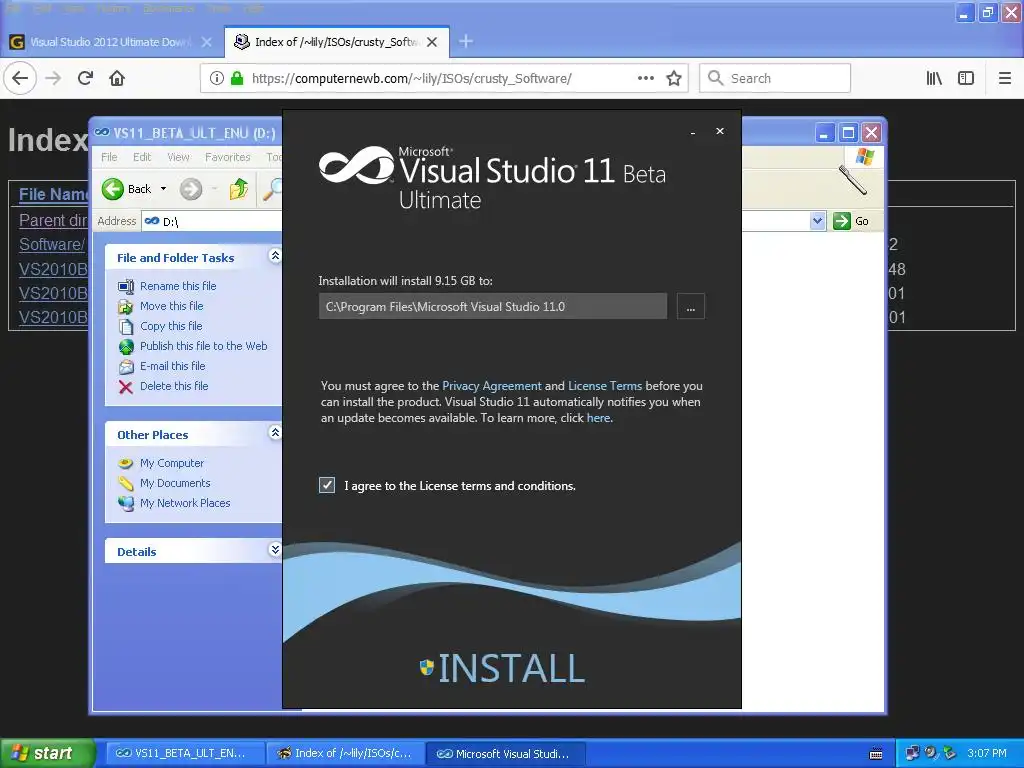Click the 'here' link to learn more

click(599, 418)
